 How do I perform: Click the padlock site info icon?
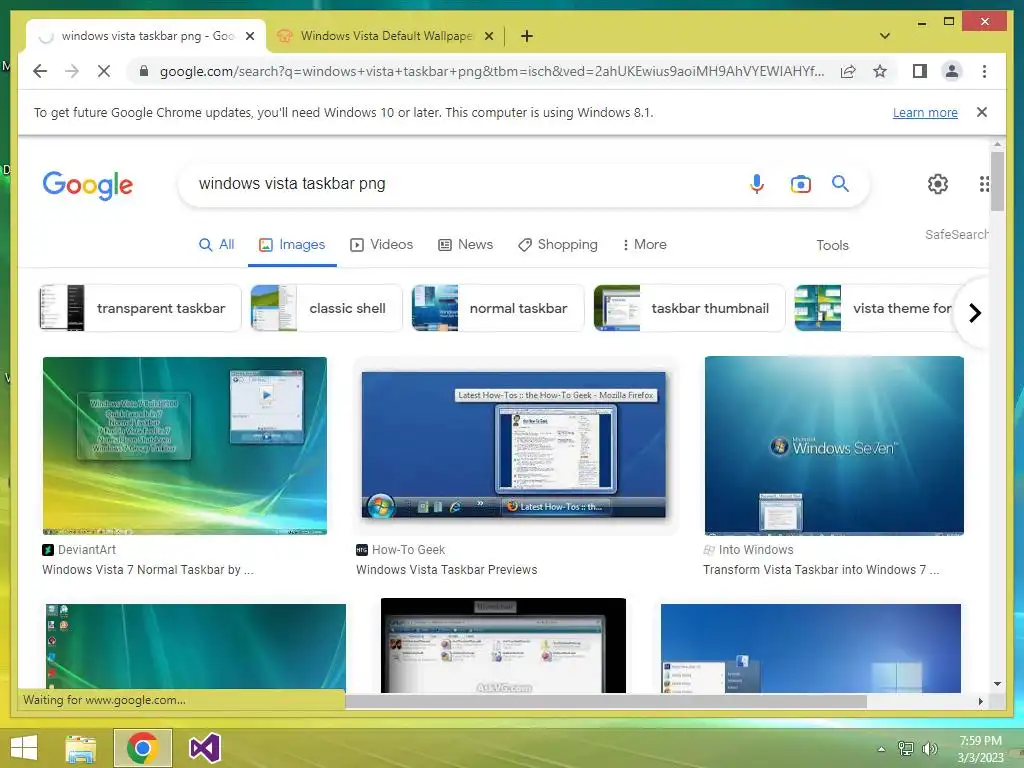pos(144,71)
